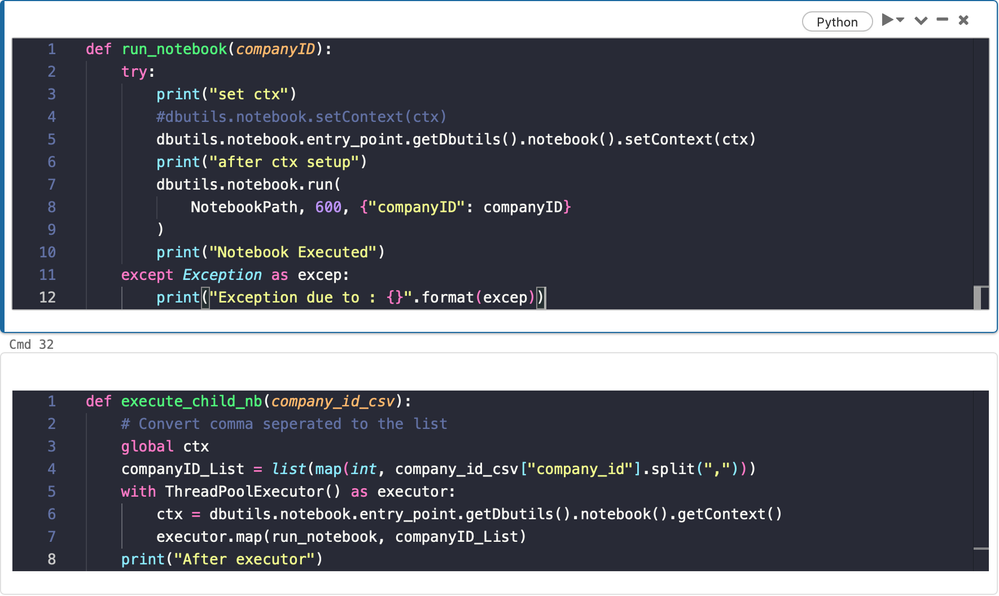Click the run_notebook function name
999x596 pixels.
[174, 49]
